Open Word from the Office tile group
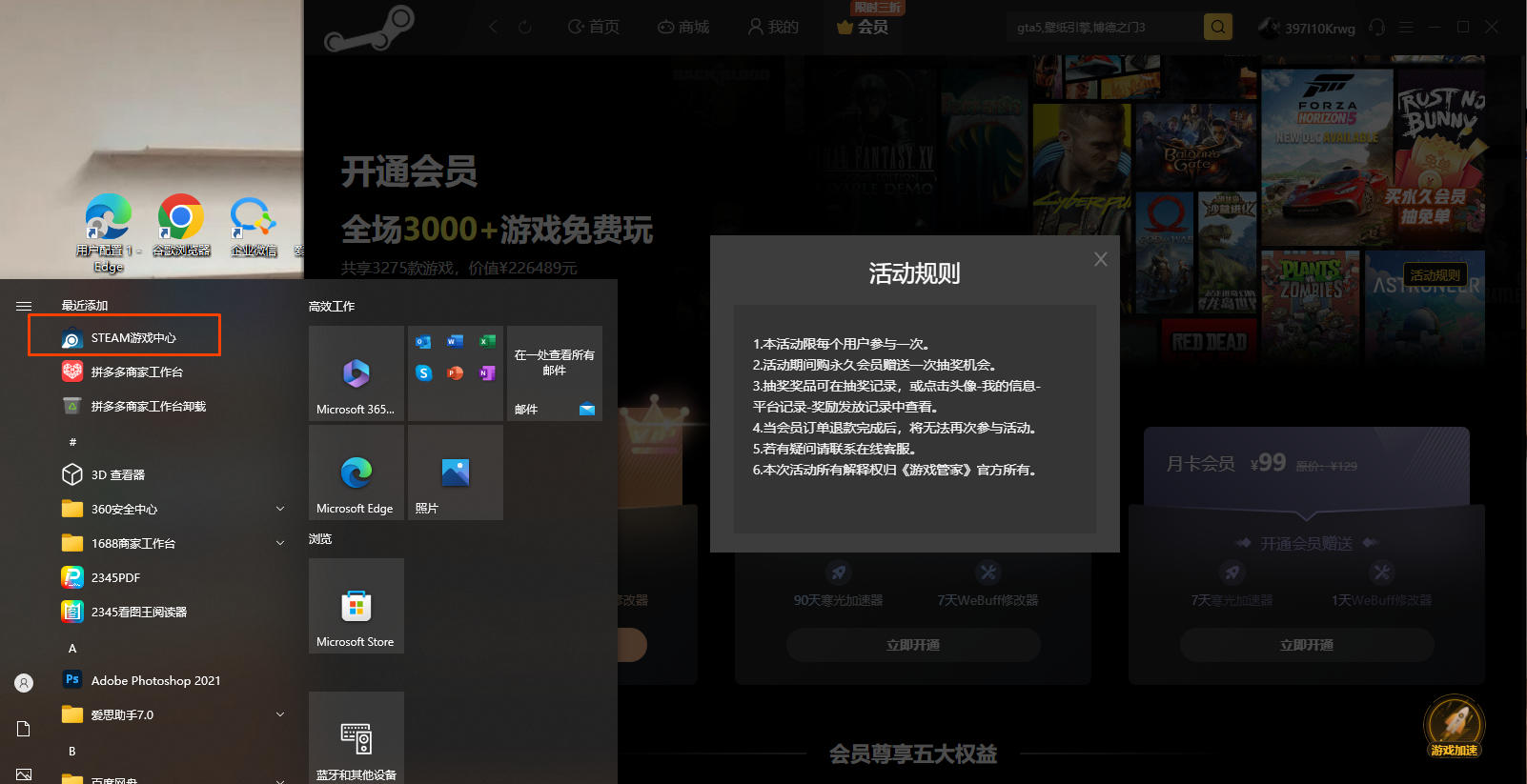The image size is (1527, 784). pyautogui.click(x=455, y=342)
